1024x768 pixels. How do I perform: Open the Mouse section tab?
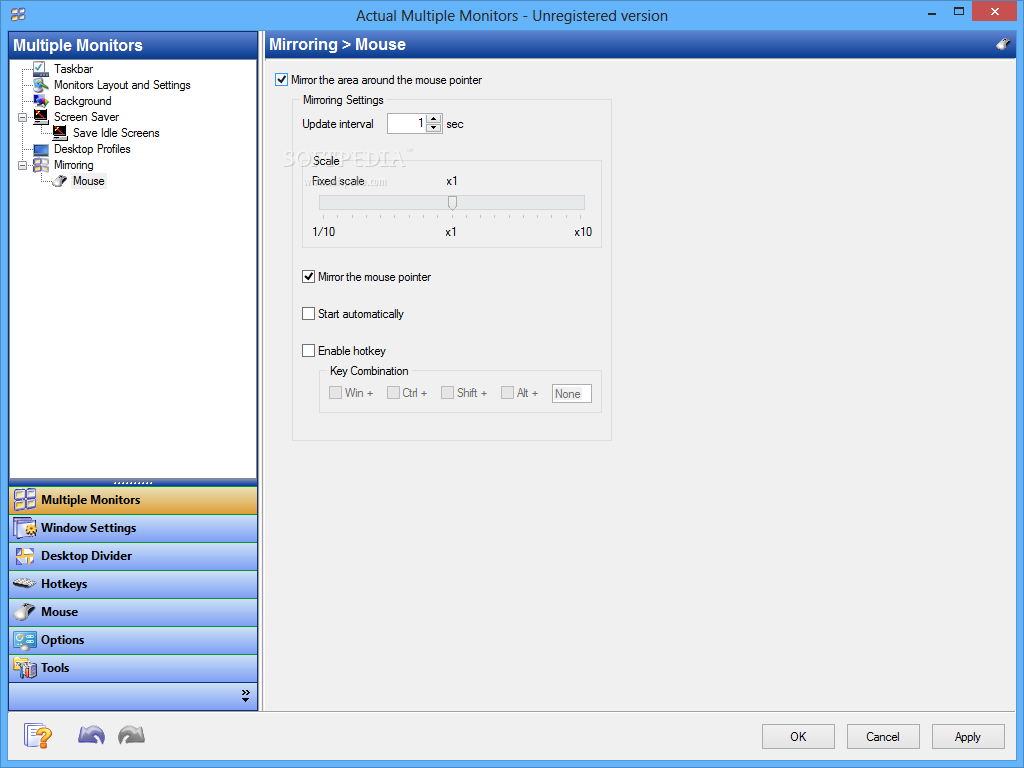[x=133, y=612]
